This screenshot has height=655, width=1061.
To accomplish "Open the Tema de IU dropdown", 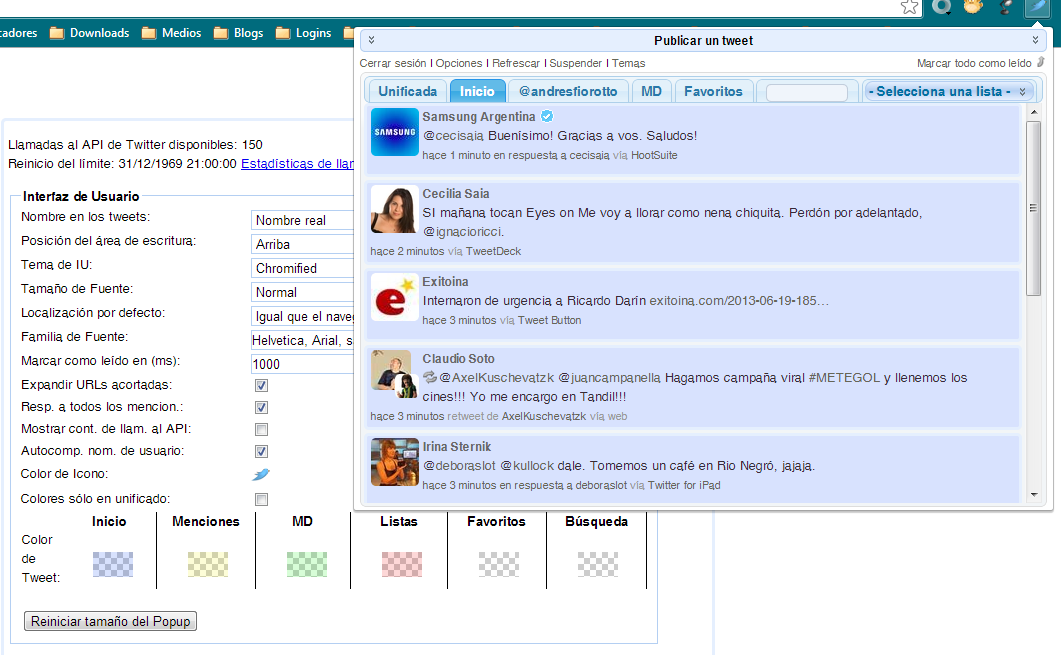I will click(302, 268).
